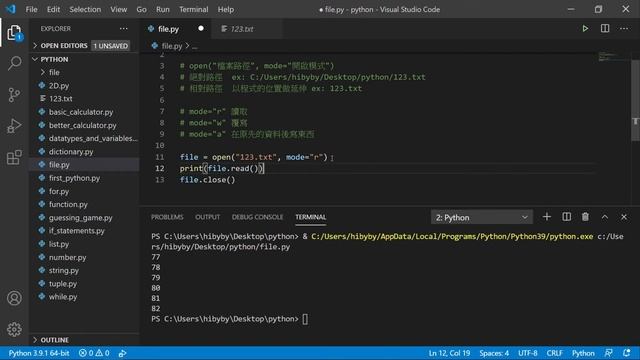Split the terminal panel
Screen dimensions: 640x360
[x=567, y=217]
